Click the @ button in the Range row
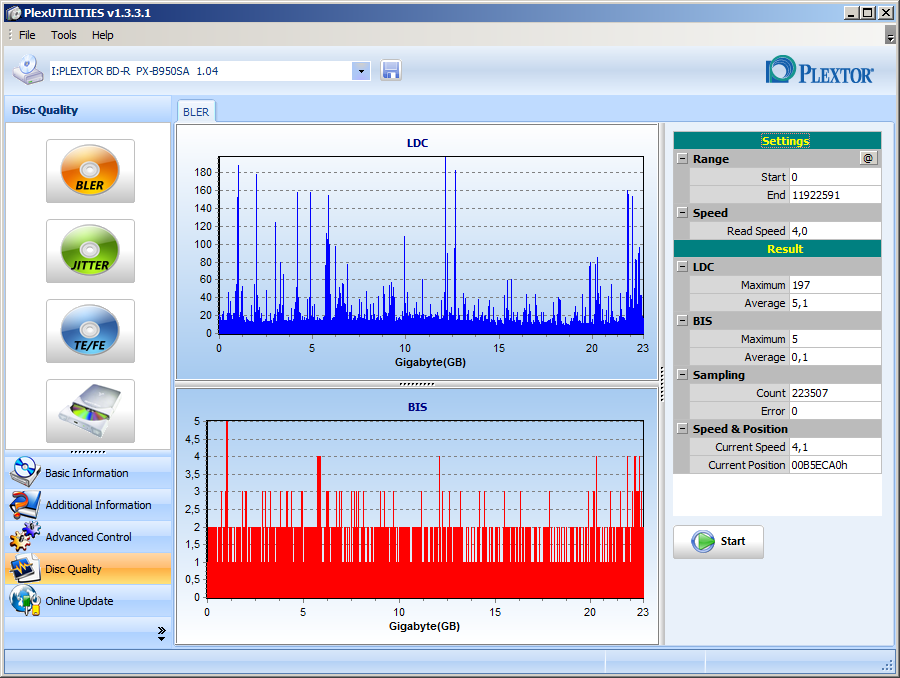 (868, 158)
